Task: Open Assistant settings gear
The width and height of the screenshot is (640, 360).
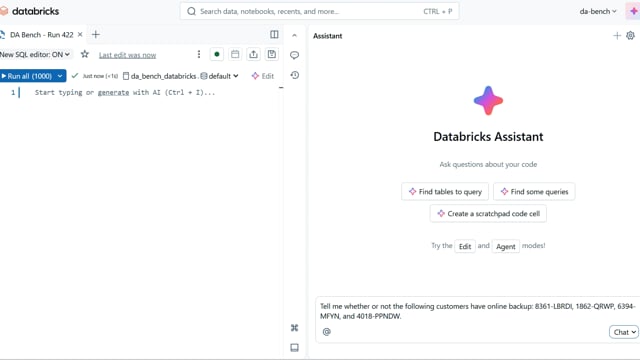Action: [x=630, y=36]
